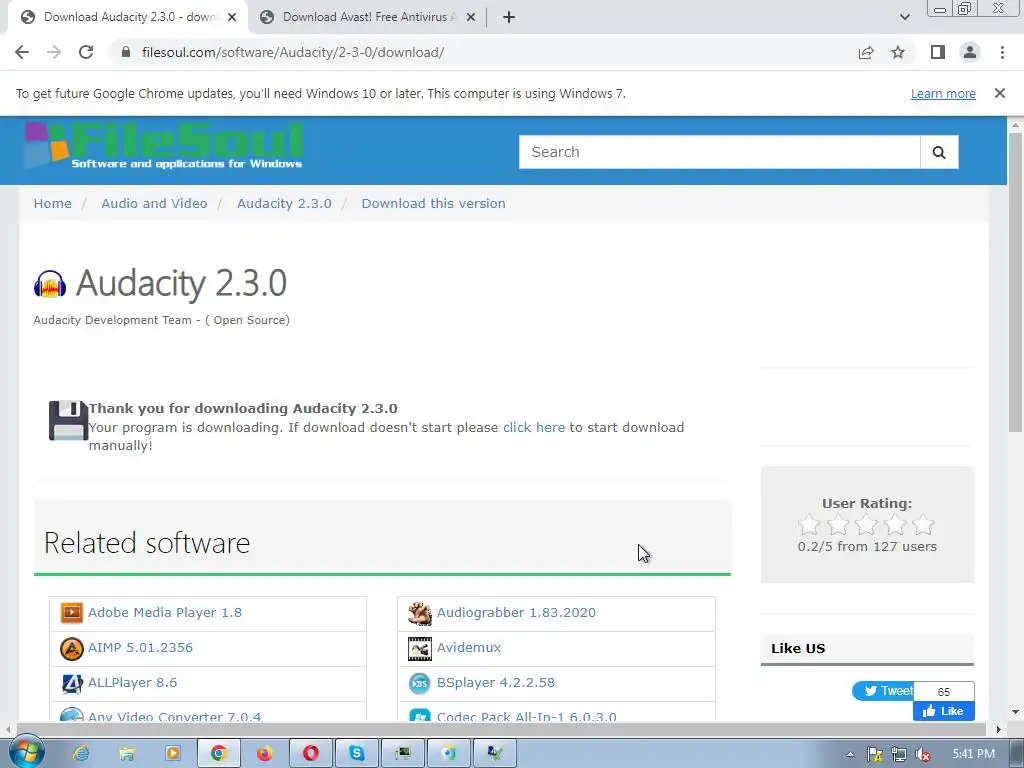
Task: Click the ALLPlayer icon
Action: (x=72, y=683)
